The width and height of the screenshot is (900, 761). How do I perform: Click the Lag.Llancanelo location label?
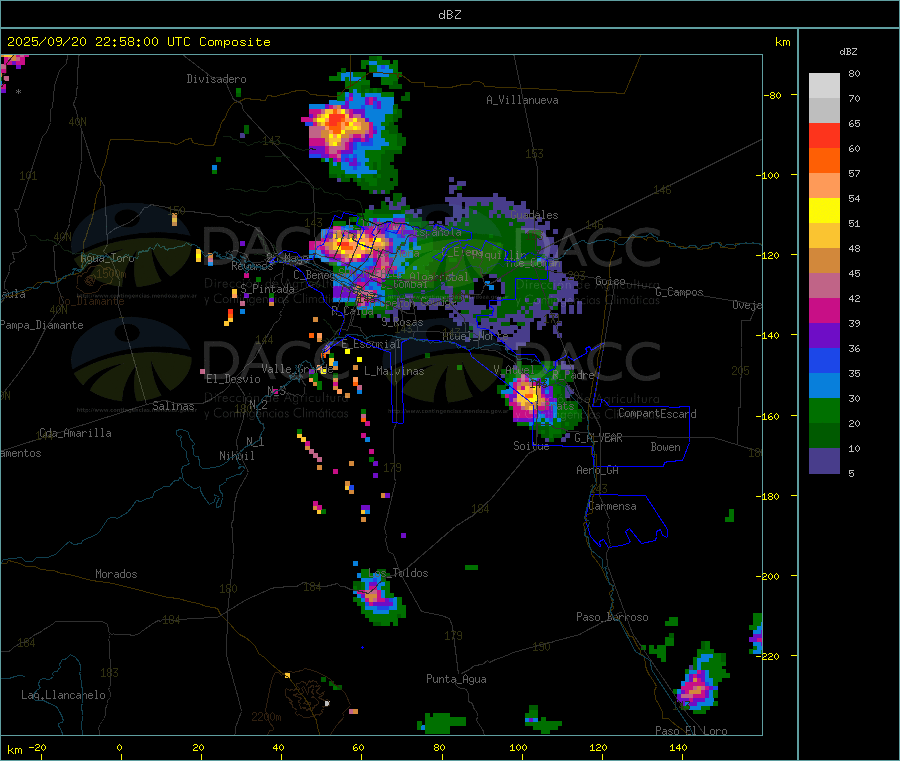tap(63, 695)
